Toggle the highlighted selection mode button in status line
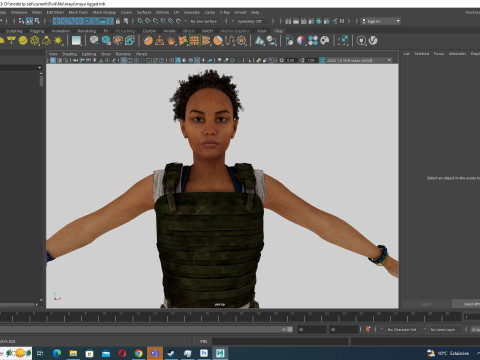Image resolution: width=480 pixels, height=360 pixels. (x=29, y=21)
